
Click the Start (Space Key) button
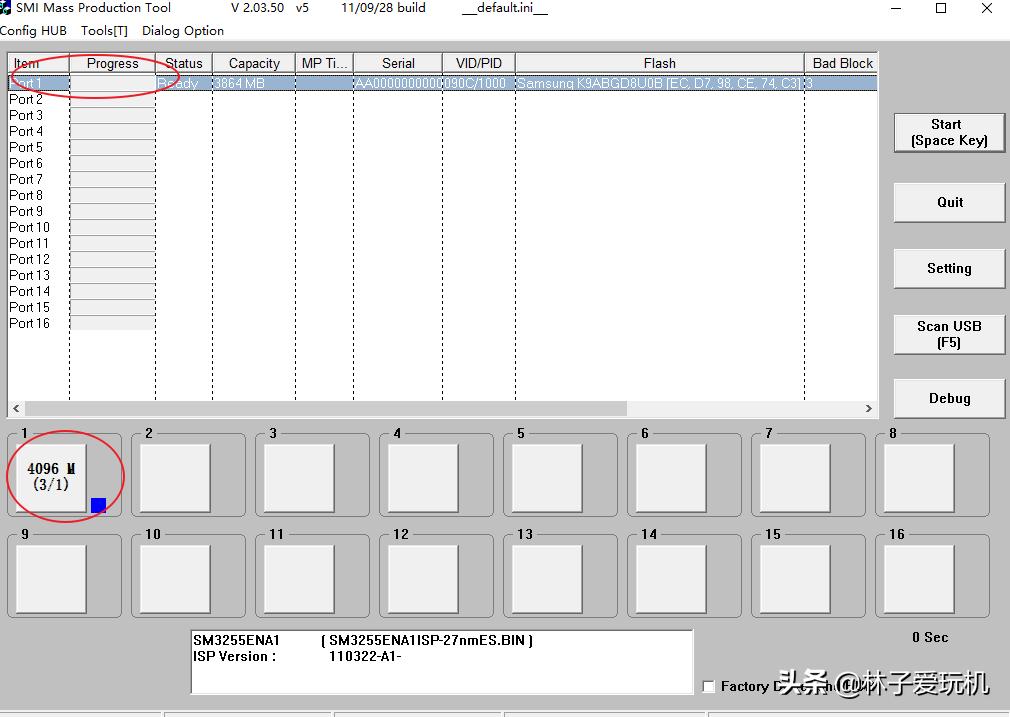(x=949, y=133)
